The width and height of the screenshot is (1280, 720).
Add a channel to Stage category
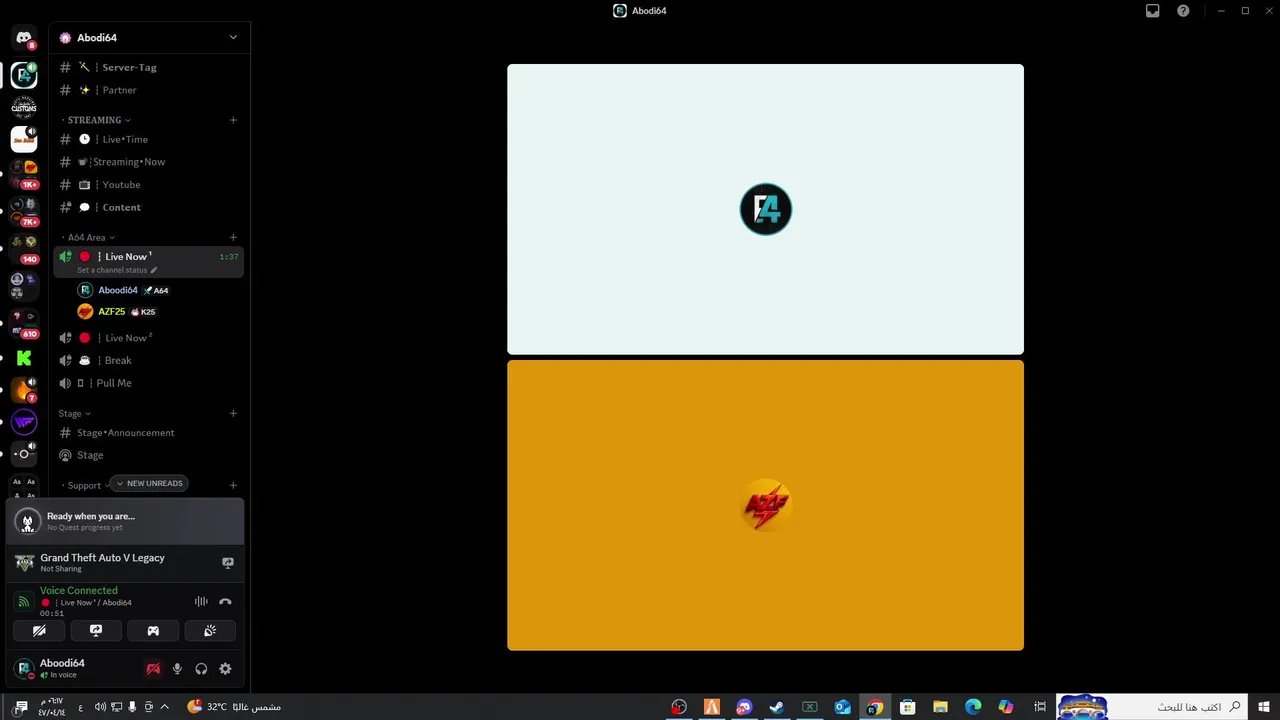233,414
